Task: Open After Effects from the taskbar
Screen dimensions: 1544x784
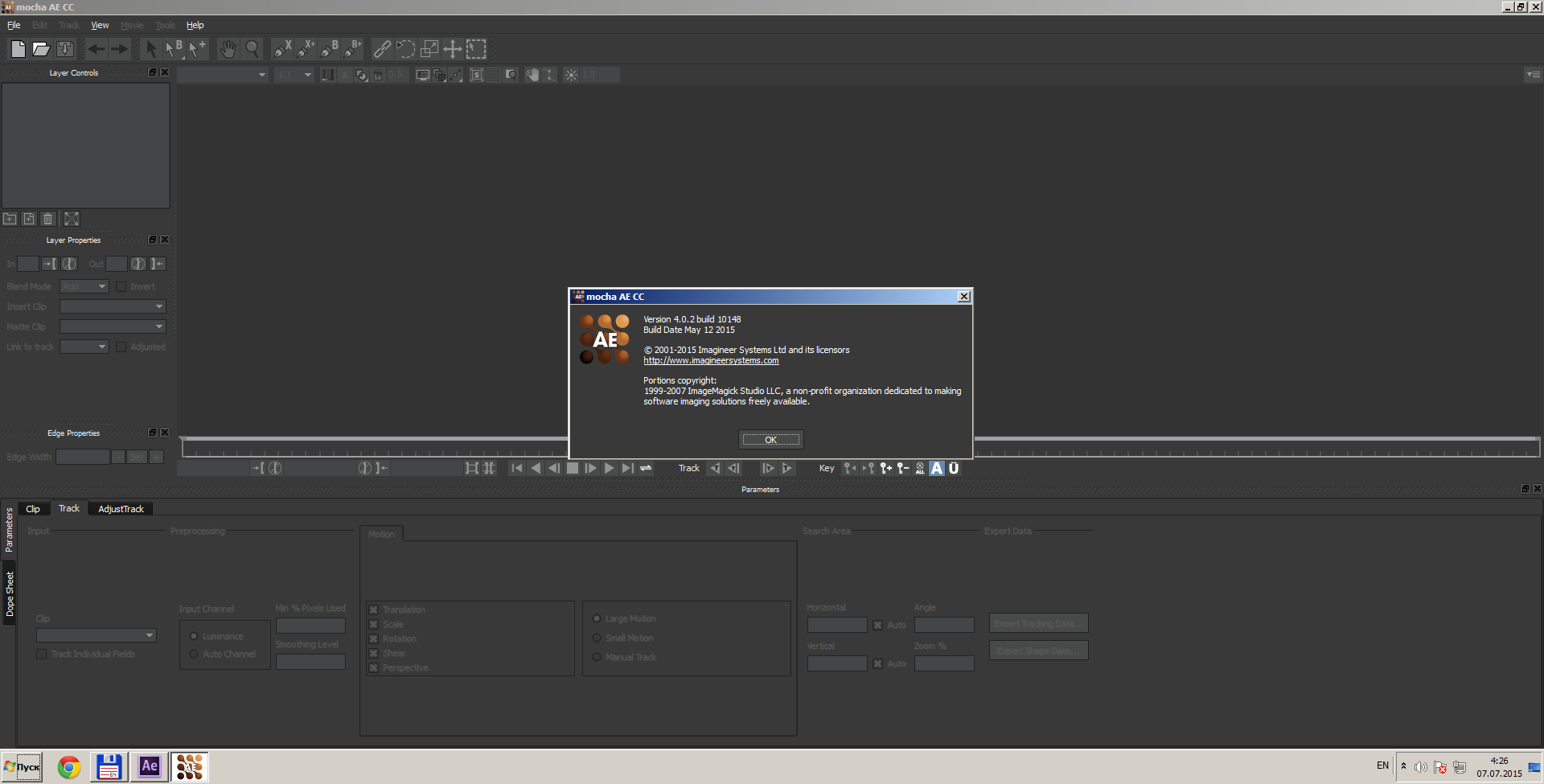Action: pos(150,766)
